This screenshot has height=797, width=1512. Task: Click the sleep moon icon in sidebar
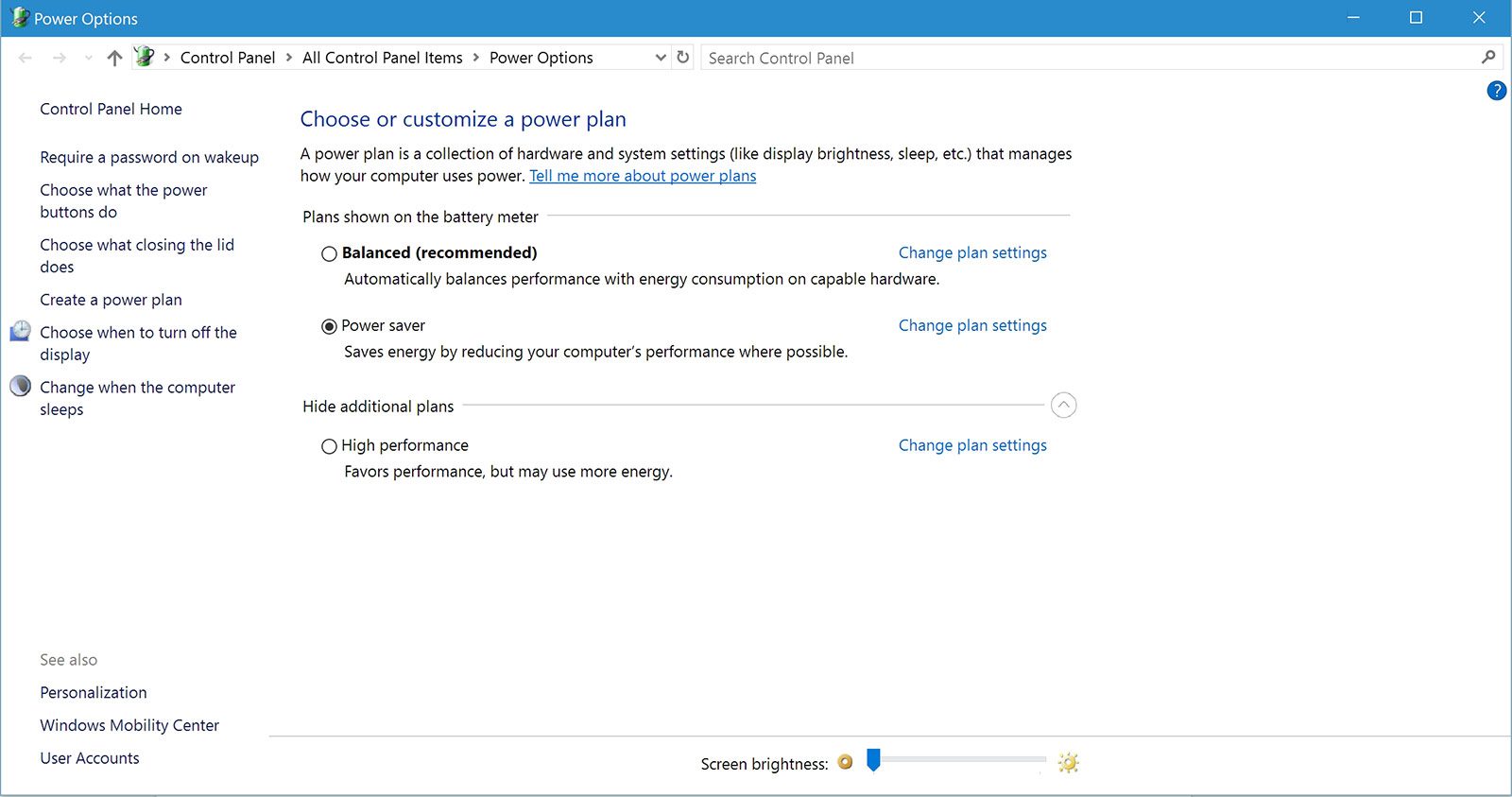tap(20, 386)
